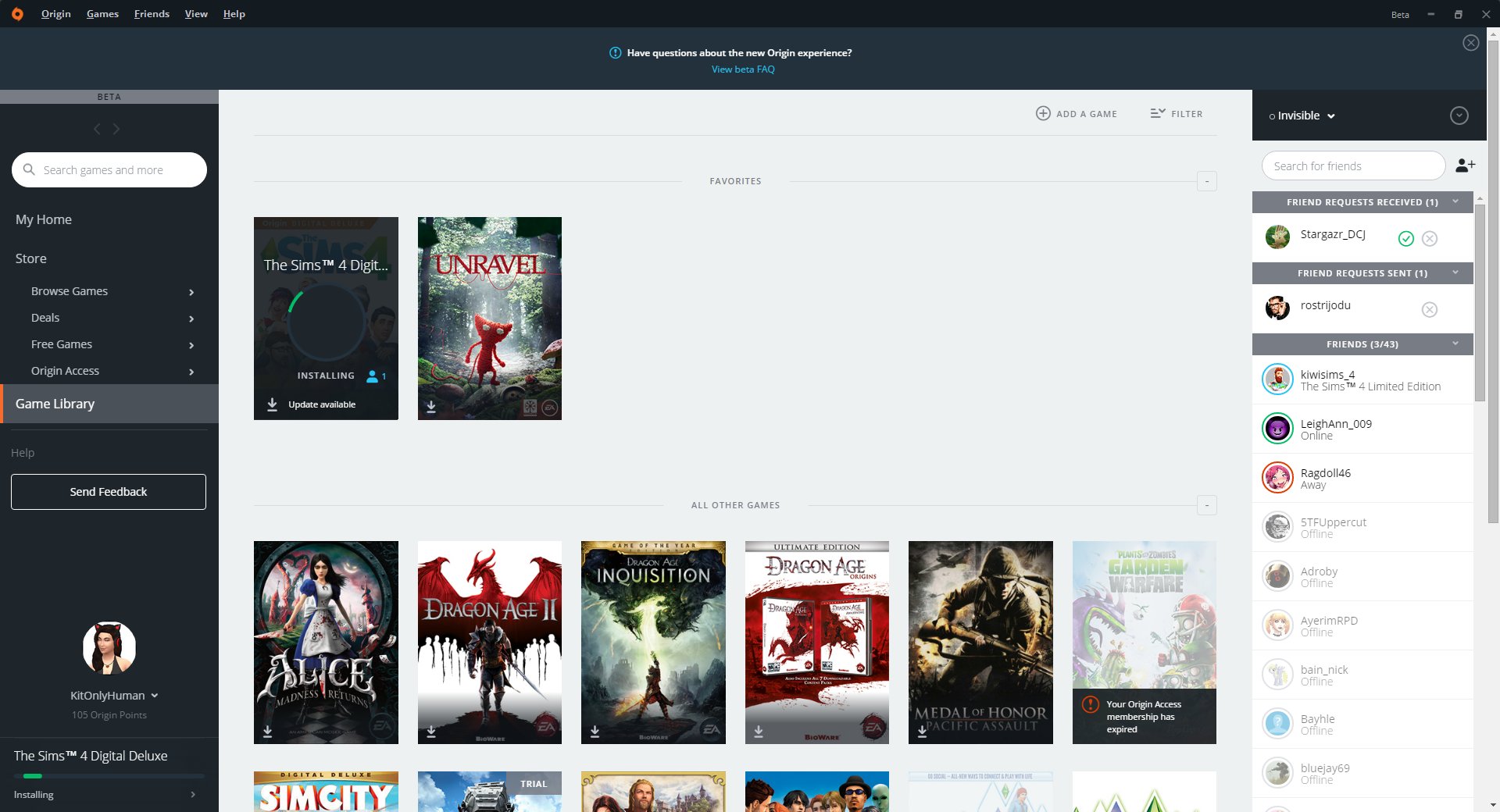Viewport: 1500px width, 812px height.
Task: Expand Browse Games submenu
Action: [x=191, y=292]
